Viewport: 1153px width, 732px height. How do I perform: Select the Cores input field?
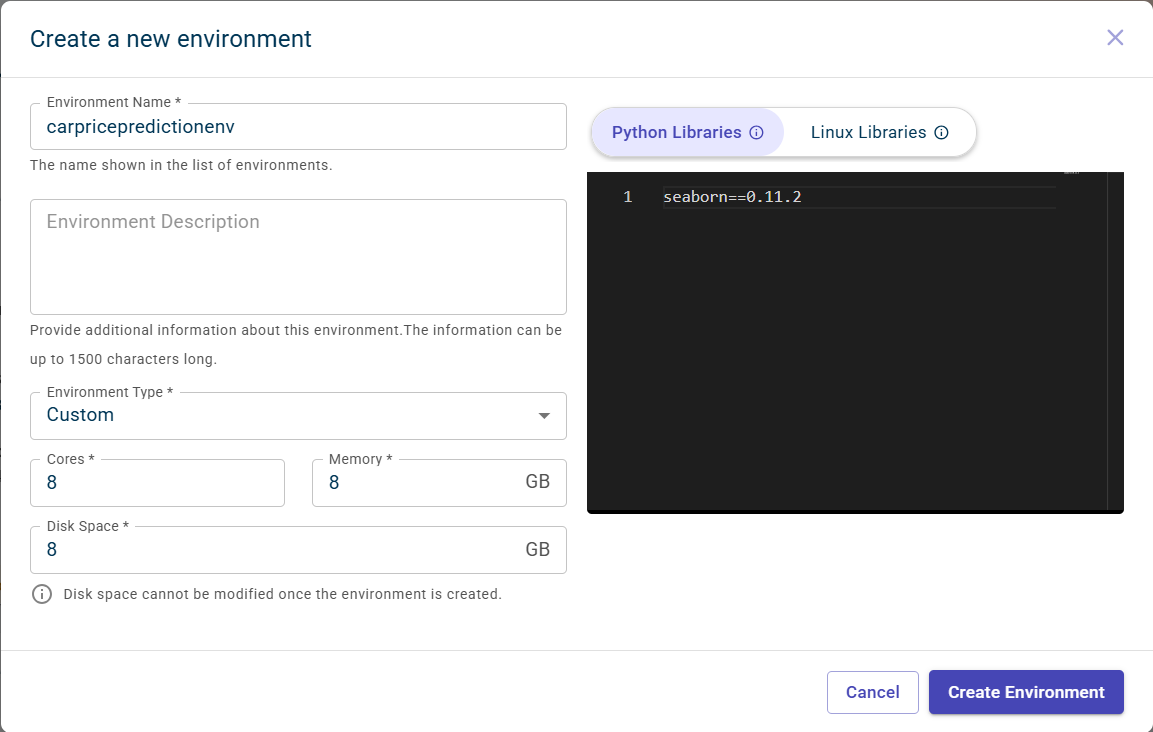(x=157, y=483)
